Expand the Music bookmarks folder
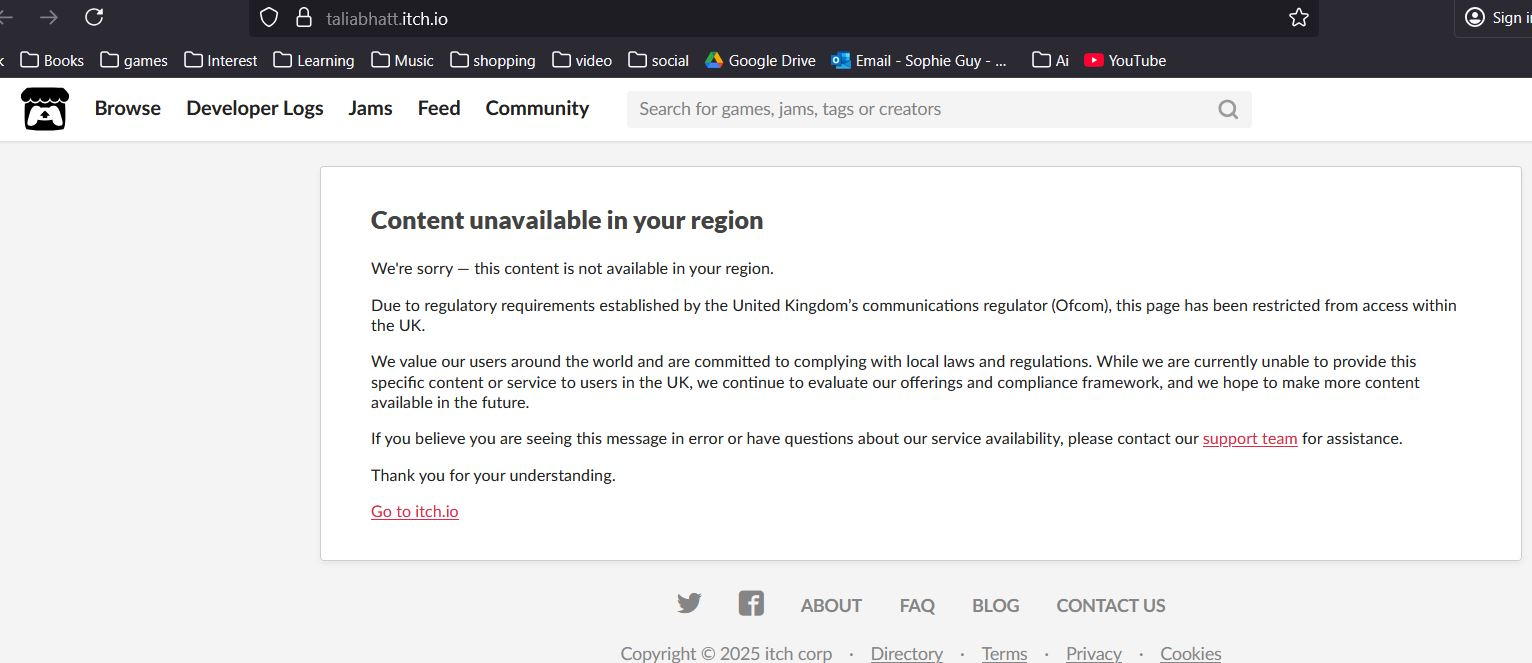Image resolution: width=1532 pixels, height=663 pixels. (x=402, y=60)
